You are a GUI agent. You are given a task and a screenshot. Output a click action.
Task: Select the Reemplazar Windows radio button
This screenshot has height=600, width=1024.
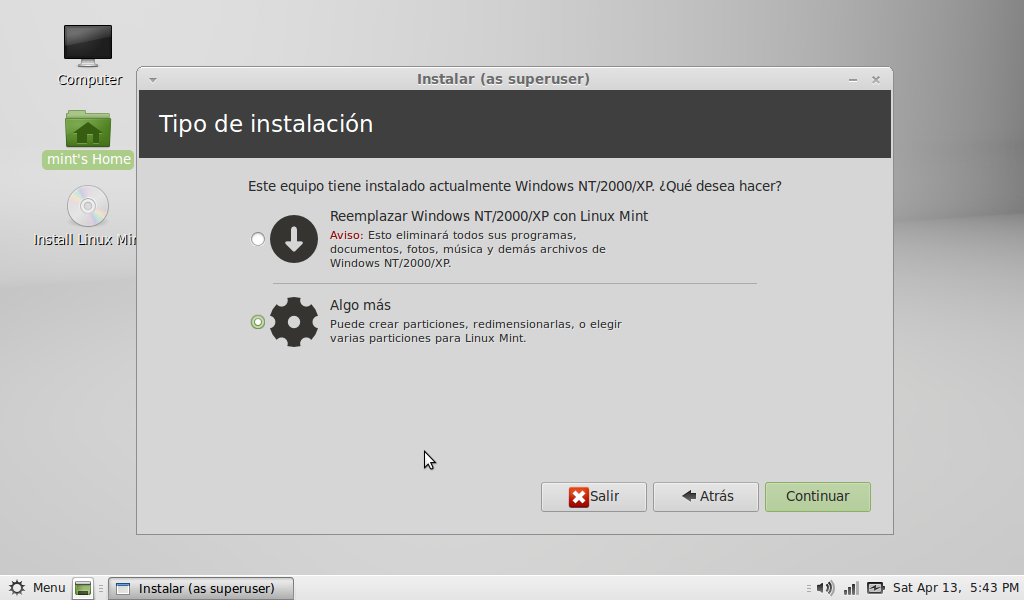258,239
